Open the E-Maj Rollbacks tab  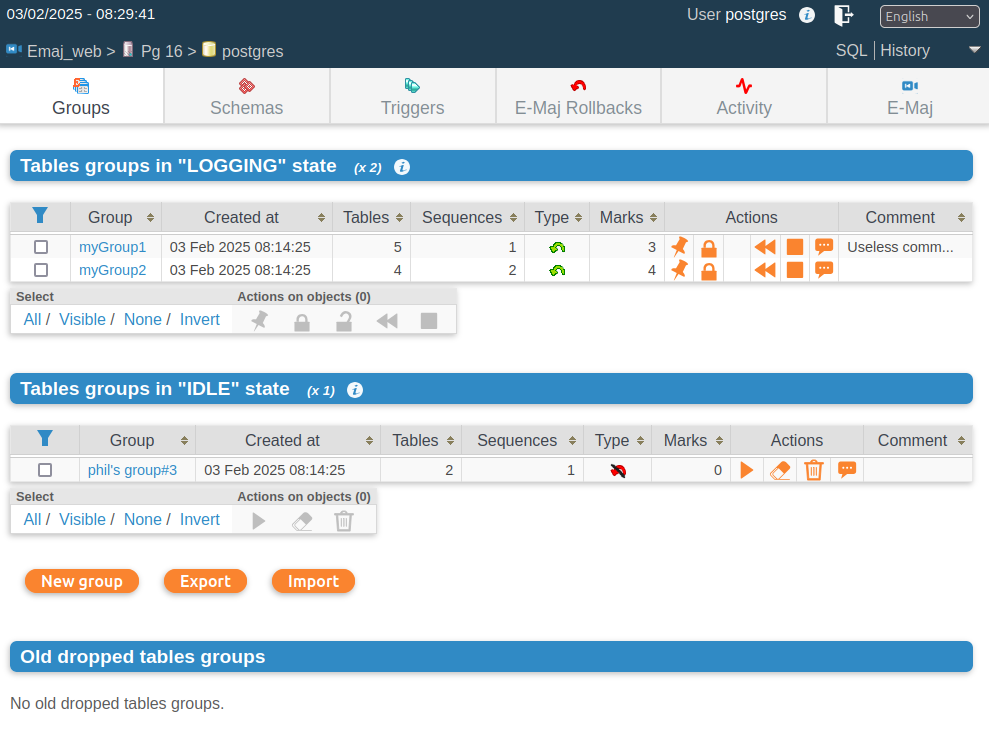click(578, 97)
